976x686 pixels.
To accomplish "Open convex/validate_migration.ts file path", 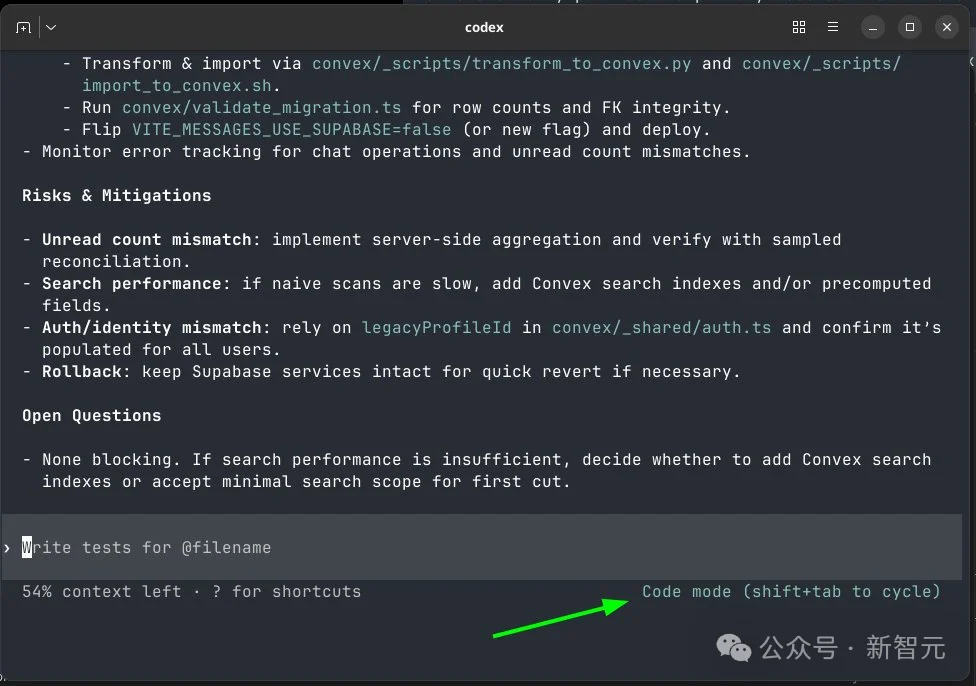I will click(266, 108).
